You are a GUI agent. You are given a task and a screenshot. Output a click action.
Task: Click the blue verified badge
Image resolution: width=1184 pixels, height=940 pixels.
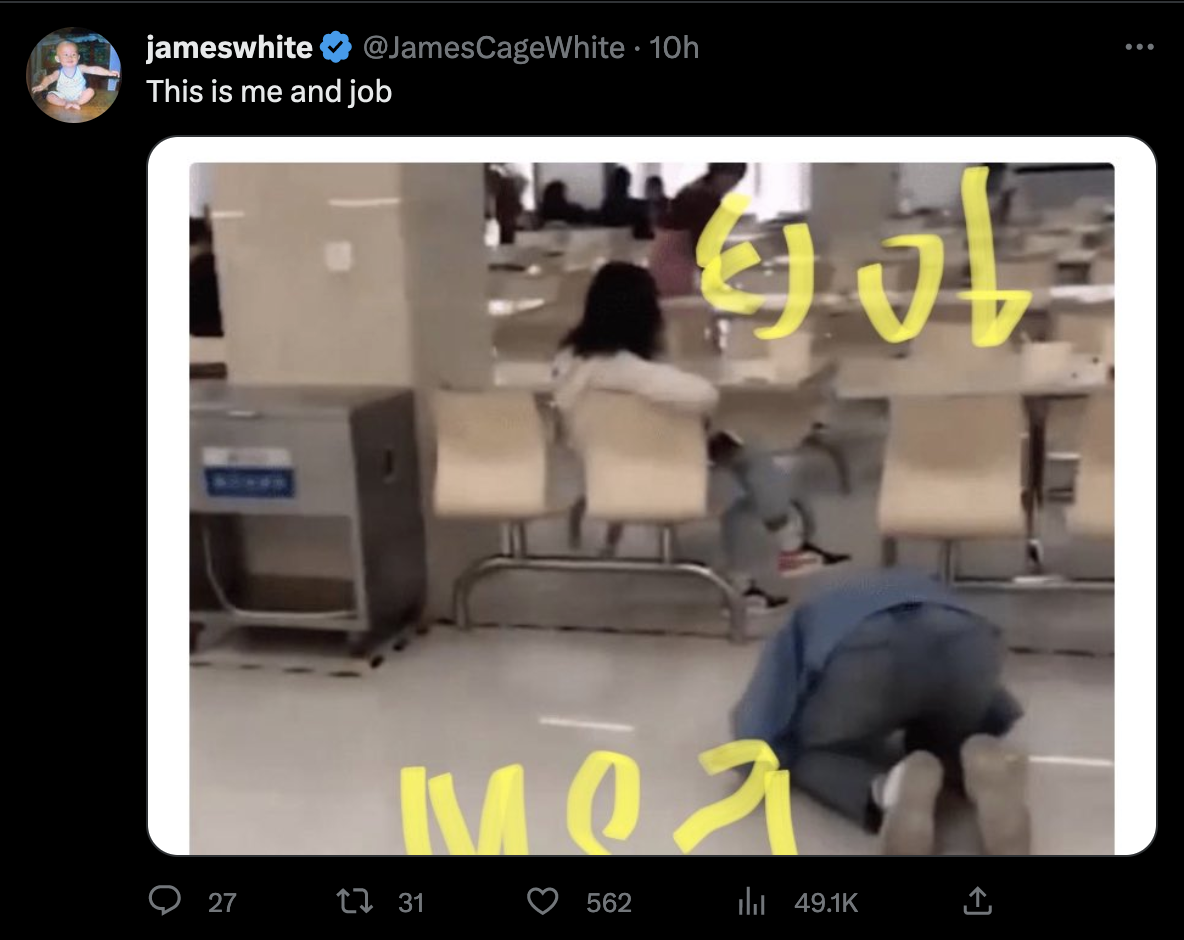335,48
